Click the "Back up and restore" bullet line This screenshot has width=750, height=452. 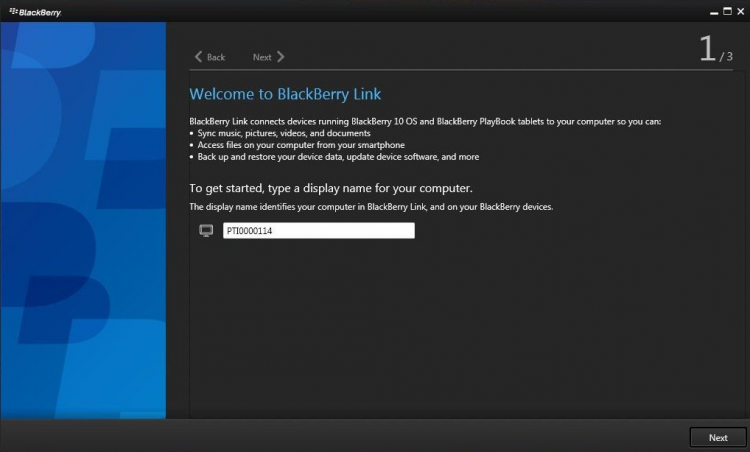[x=334, y=157]
